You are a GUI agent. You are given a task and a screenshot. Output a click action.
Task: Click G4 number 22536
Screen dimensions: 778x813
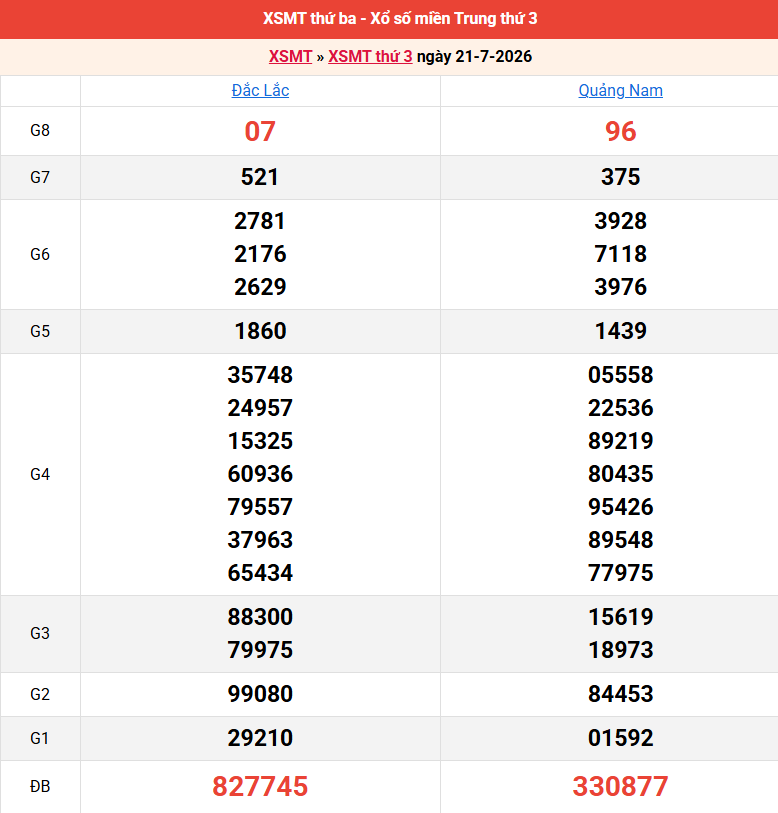(620, 408)
